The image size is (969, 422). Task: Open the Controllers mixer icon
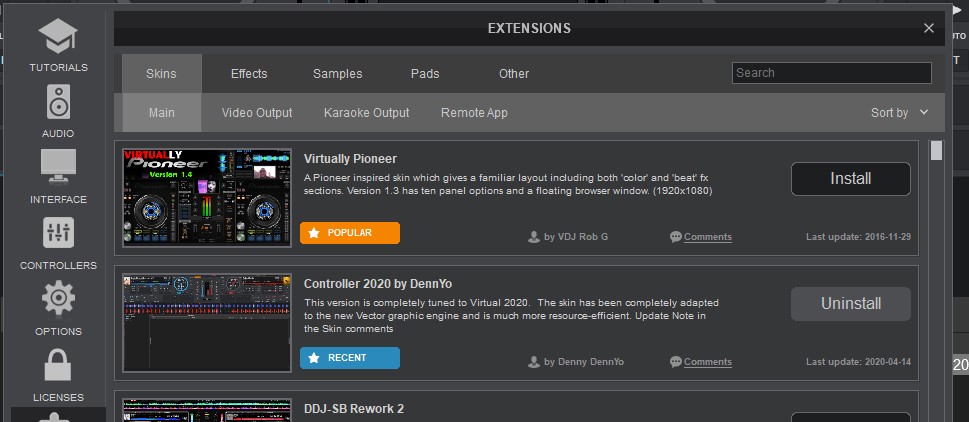click(58, 233)
